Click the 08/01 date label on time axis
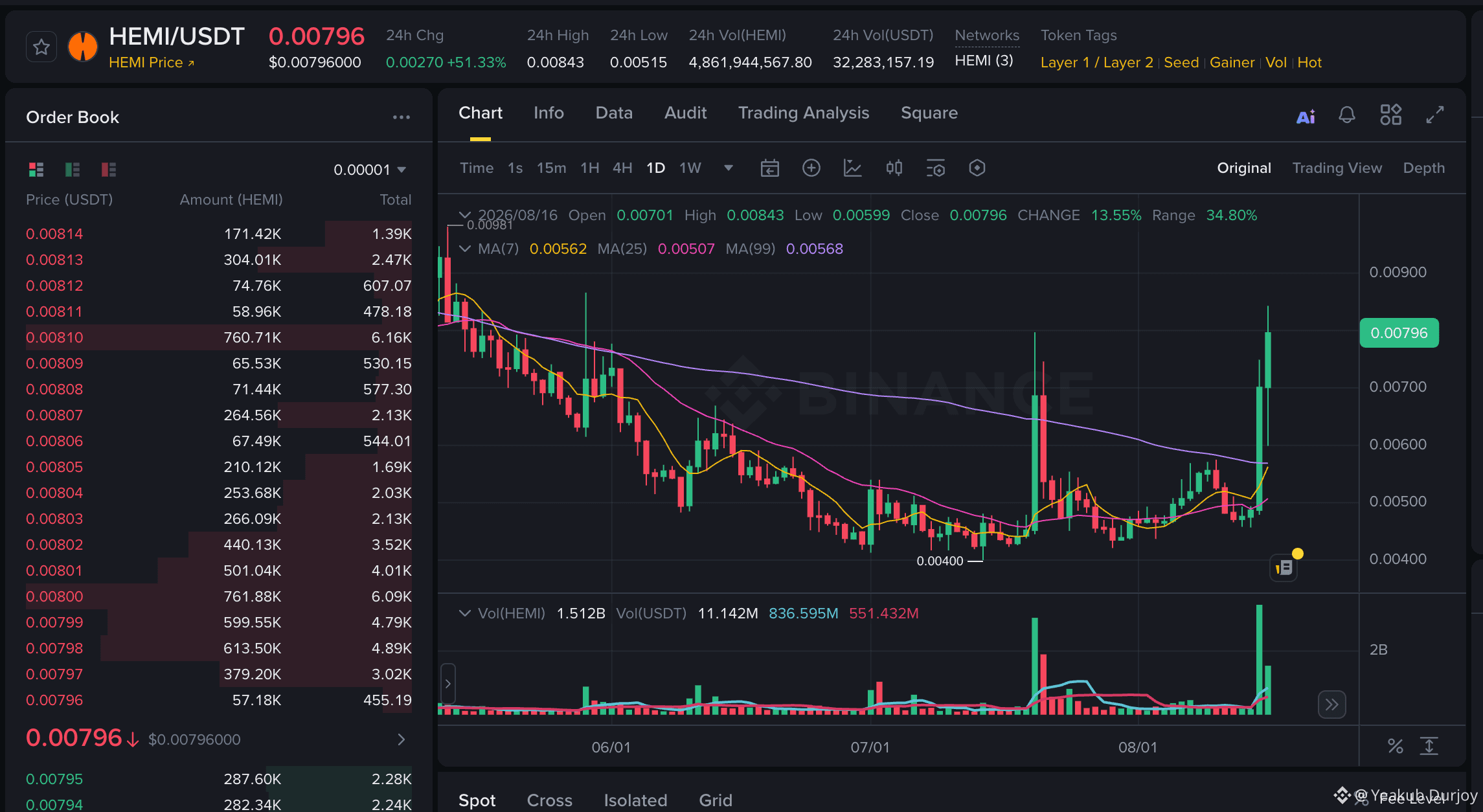 click(1137, 747)
